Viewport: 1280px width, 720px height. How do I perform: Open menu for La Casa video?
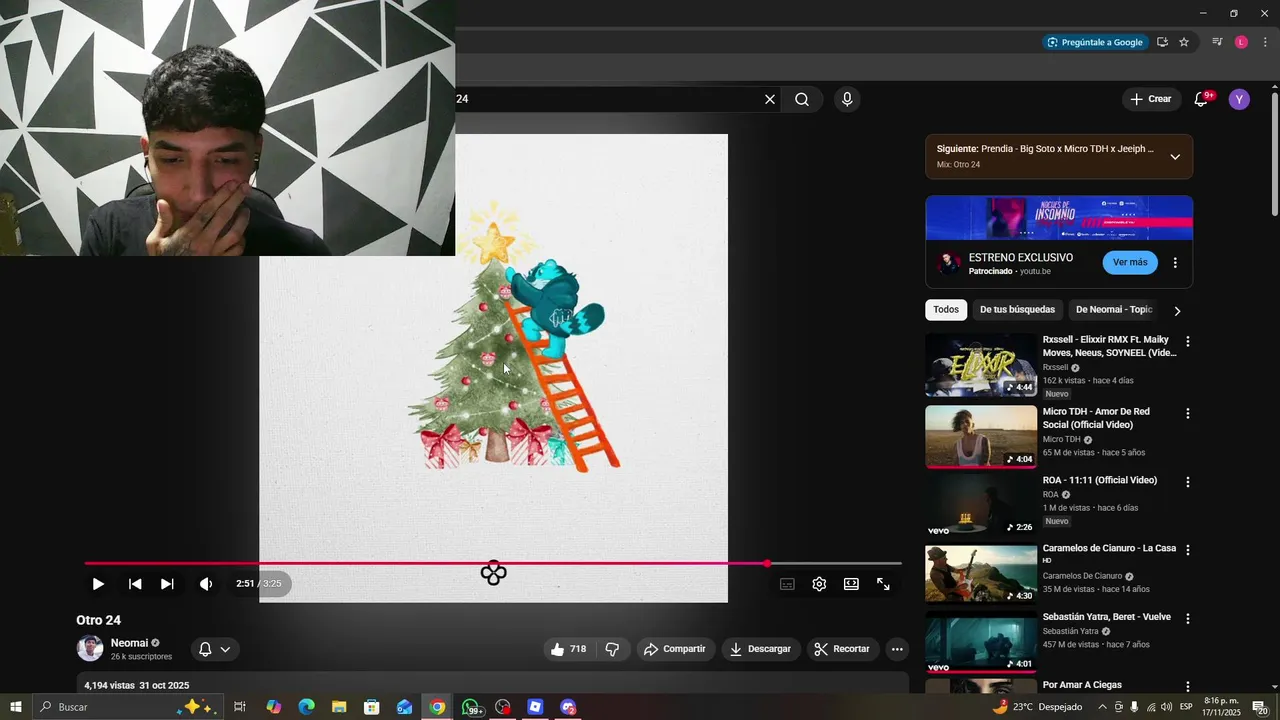(x=1188, y=550)
